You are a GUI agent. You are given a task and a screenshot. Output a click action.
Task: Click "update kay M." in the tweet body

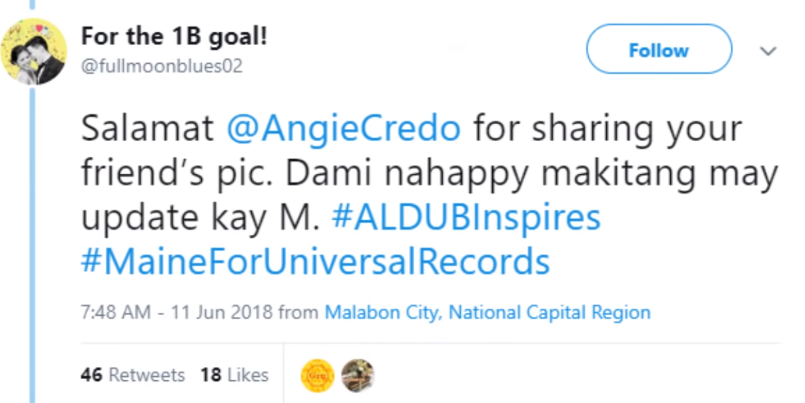pyautogui.click(x=201, y=219)
